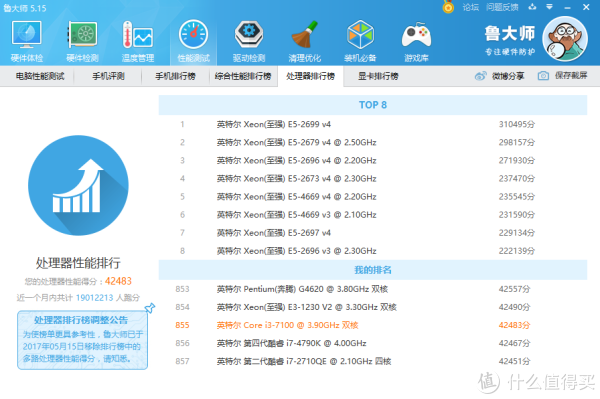This screenshot has height=399, width=600.
Task: Click the 鲁大师 mascot avatar
Action: click(565, 39)
